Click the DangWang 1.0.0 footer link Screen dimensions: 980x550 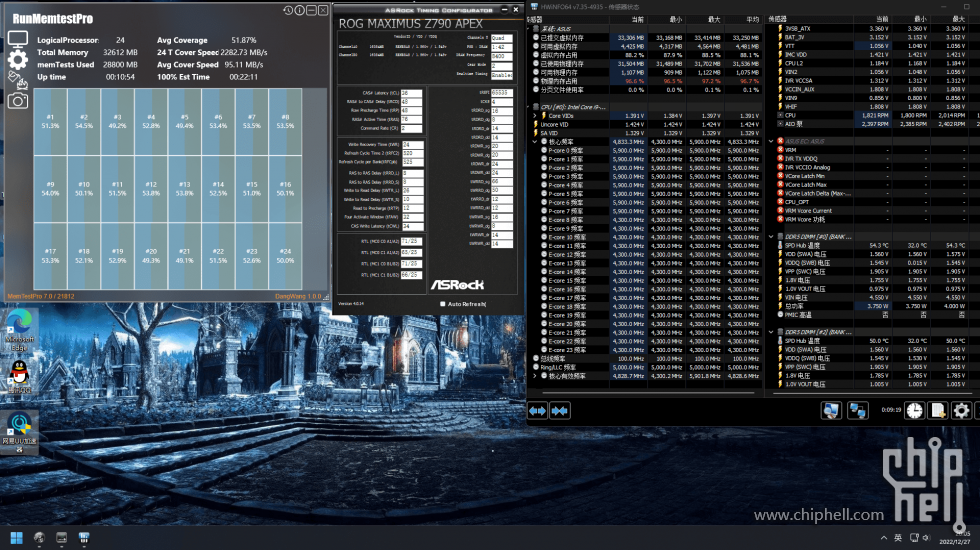[x=298, y=296]
